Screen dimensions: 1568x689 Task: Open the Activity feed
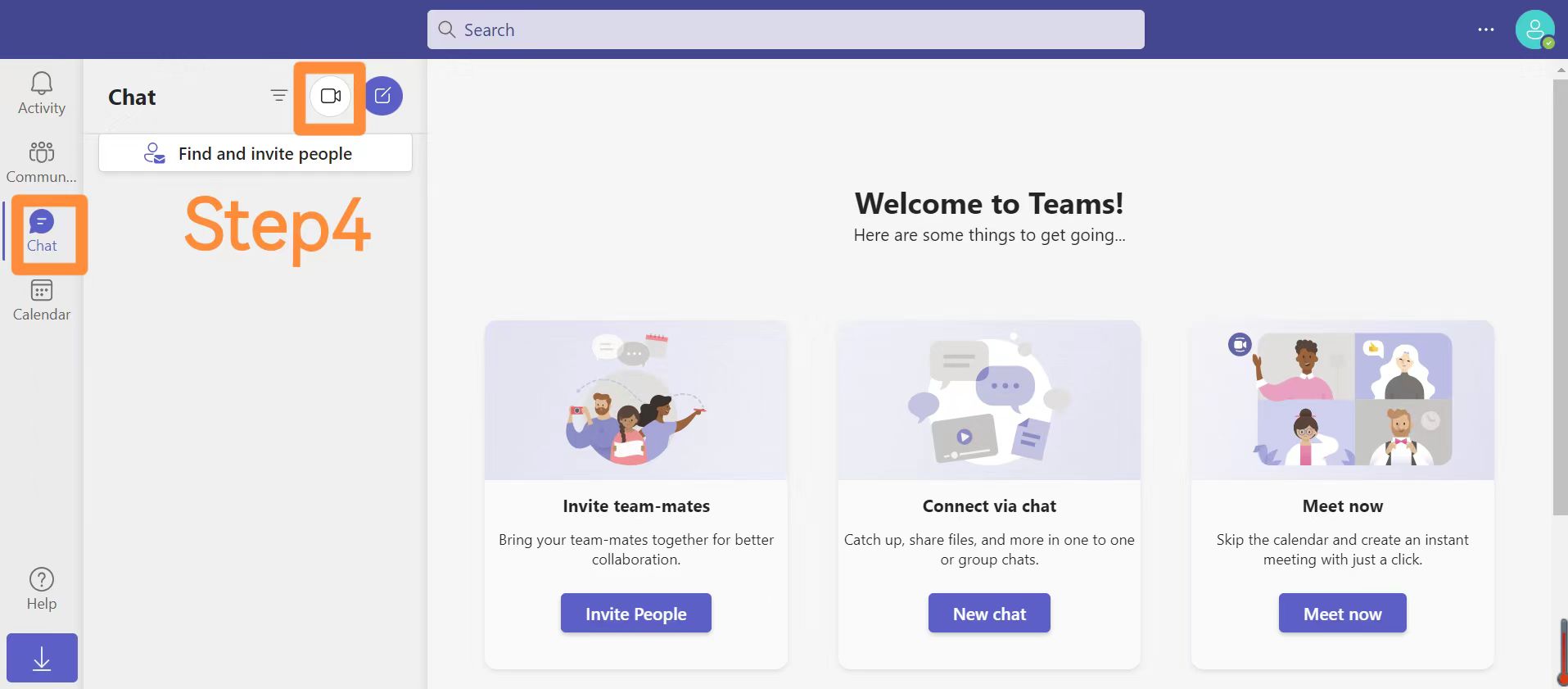pos(41,93)
